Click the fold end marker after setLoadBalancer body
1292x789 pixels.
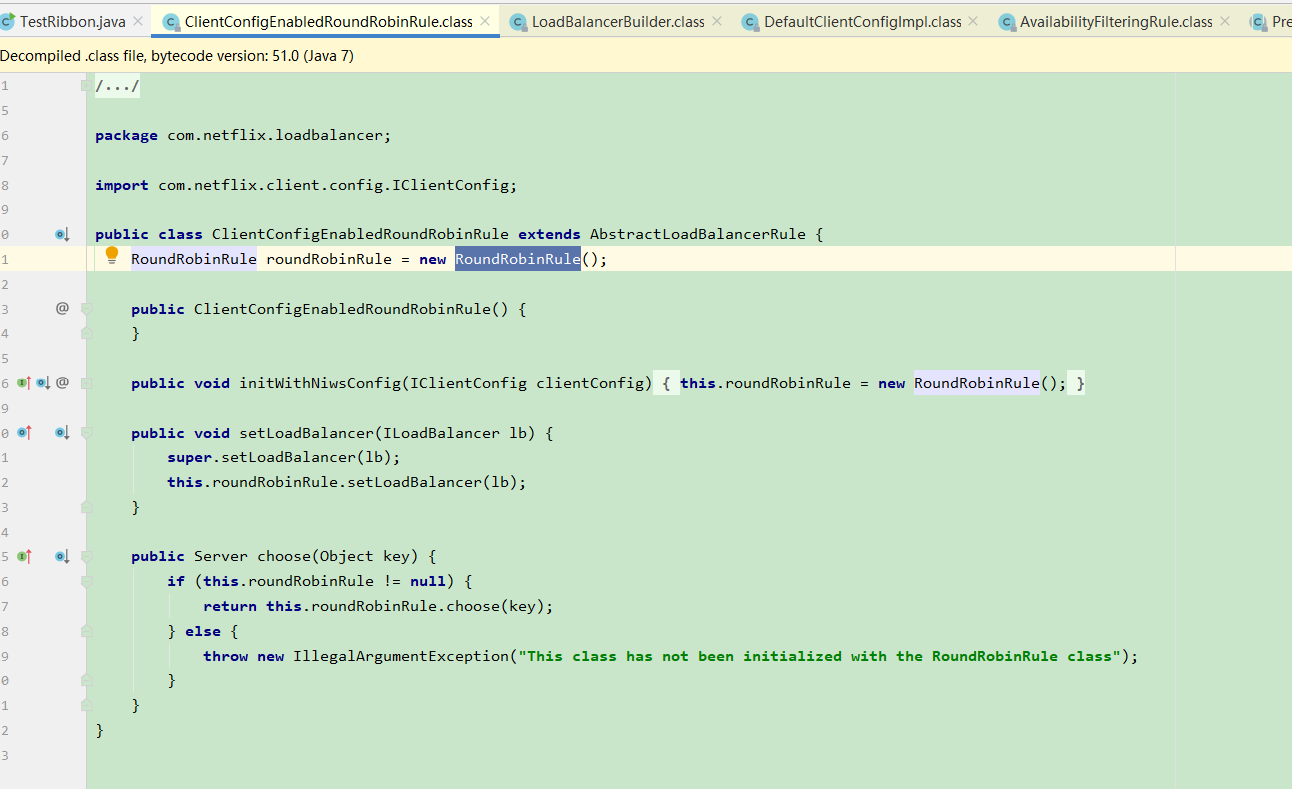[86, 507]
